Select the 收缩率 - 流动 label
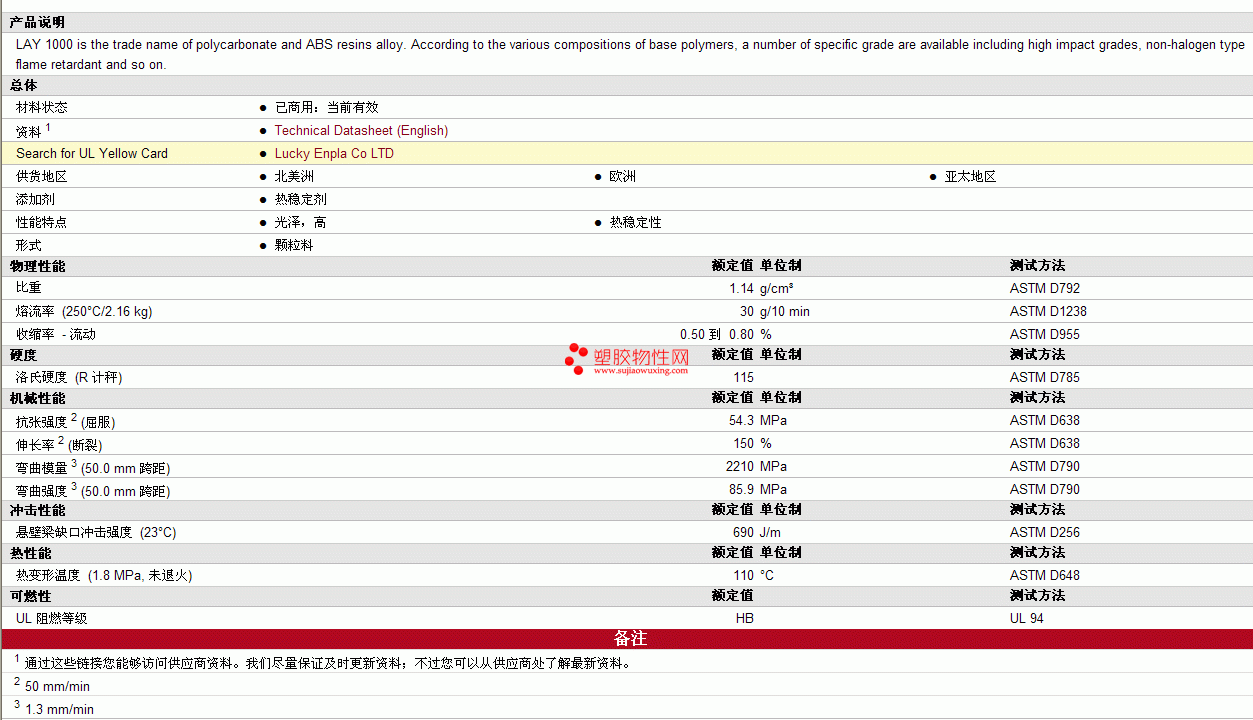1253x720 pixels. click(56, 335)
